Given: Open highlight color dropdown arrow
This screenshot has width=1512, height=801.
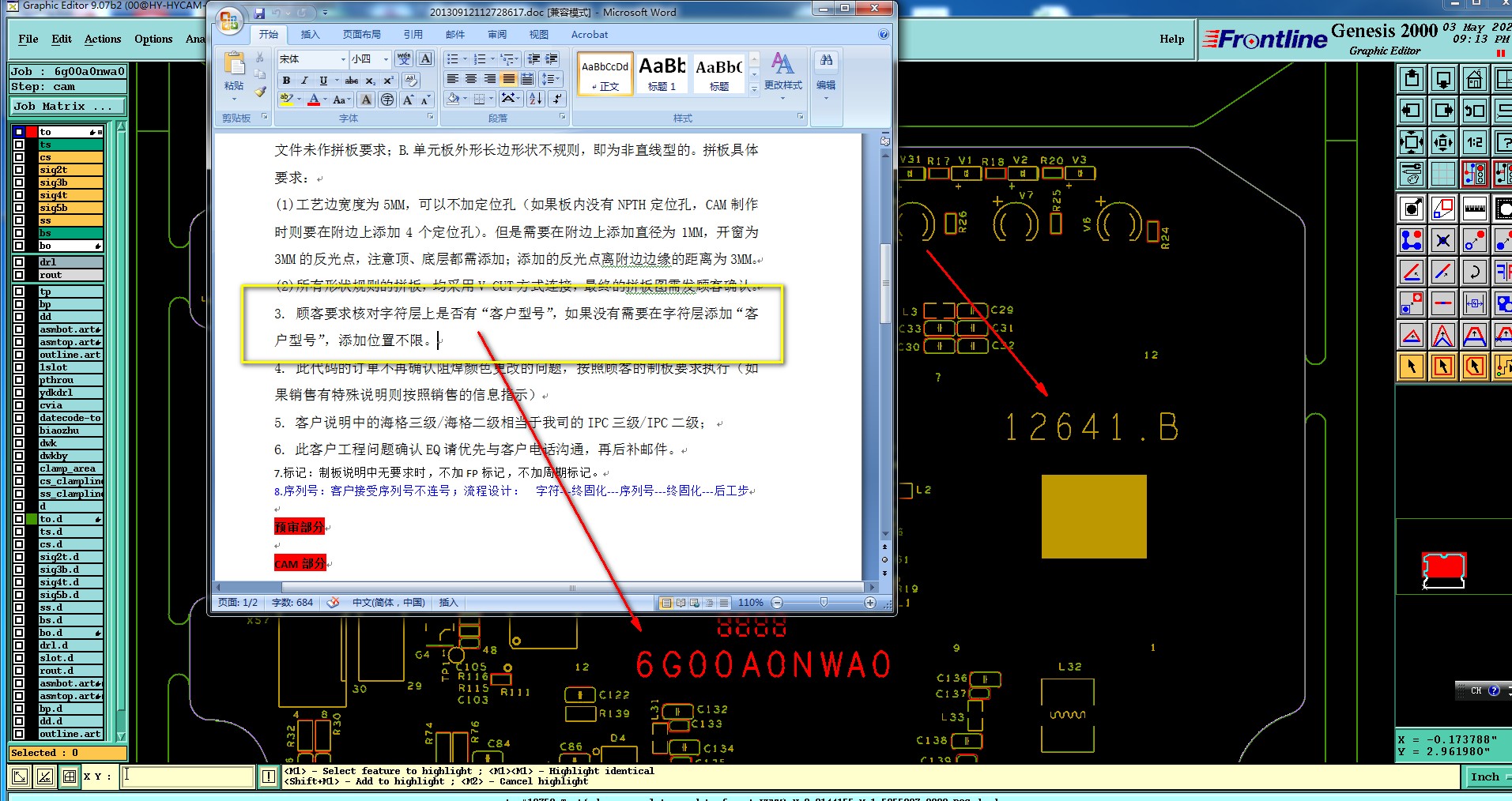Looking at the screenshot, I should pyautogui.click(x=299, y=100).
